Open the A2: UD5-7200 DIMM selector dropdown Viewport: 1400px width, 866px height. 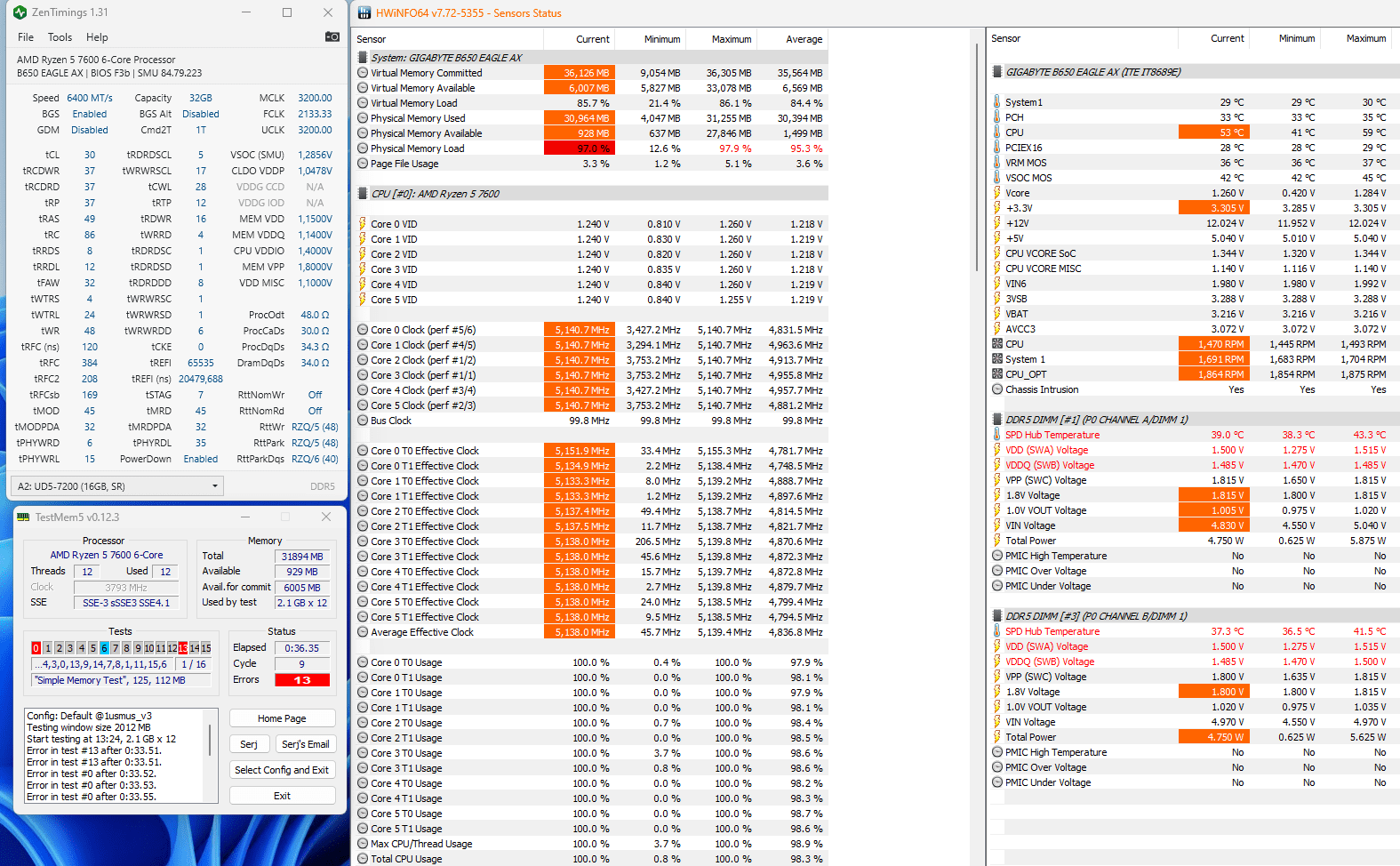tap(116, 485)
